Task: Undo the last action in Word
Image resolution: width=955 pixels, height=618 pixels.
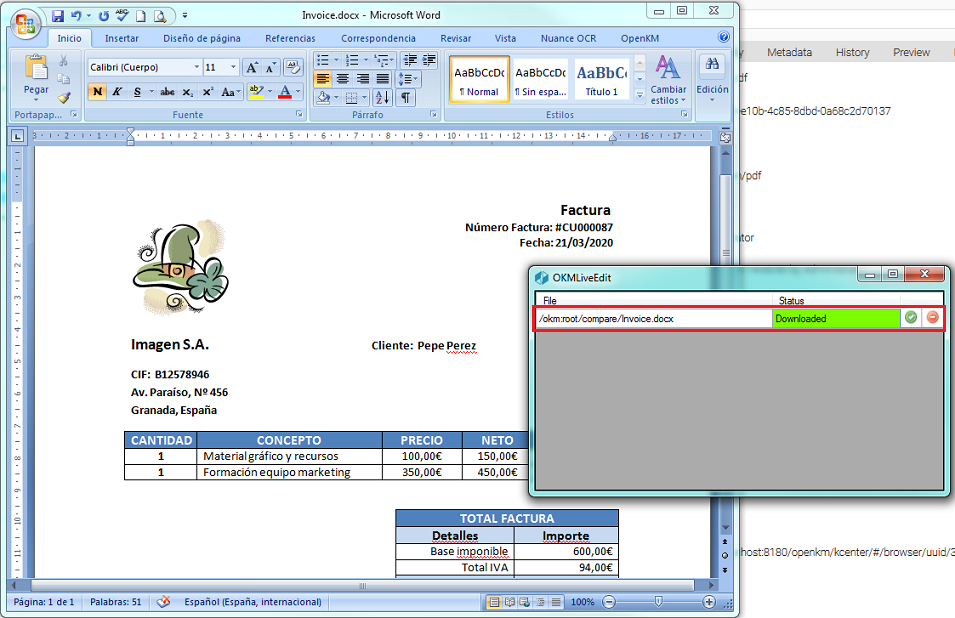Action: [76, 16]
